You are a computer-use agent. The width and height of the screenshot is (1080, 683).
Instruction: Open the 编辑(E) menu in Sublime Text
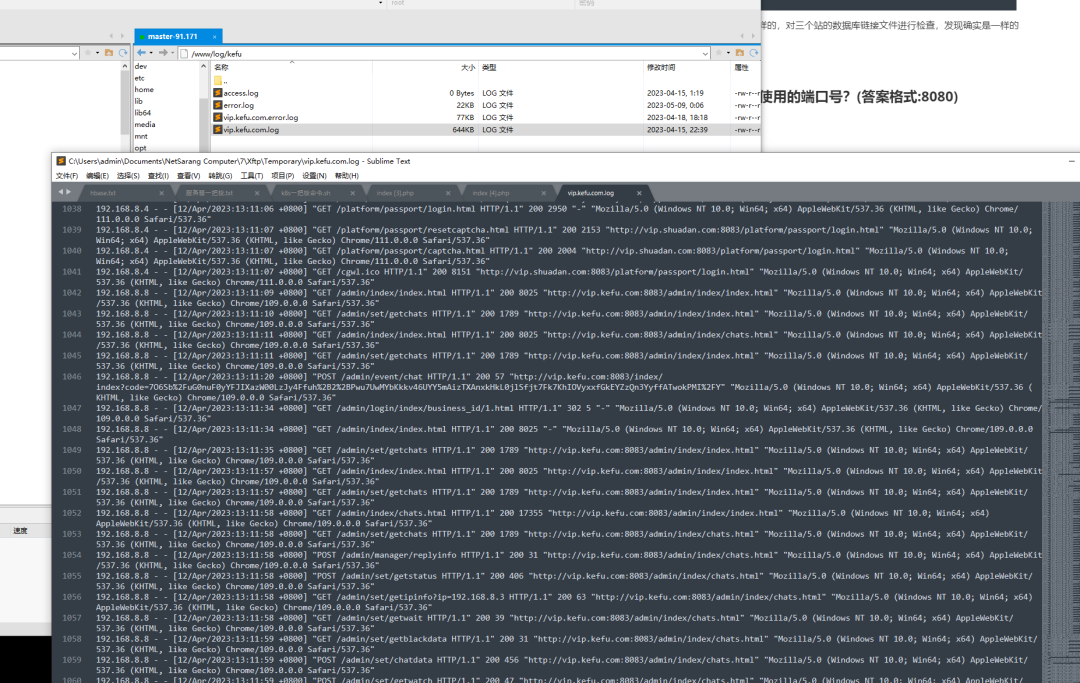click(x=97, y=176)
